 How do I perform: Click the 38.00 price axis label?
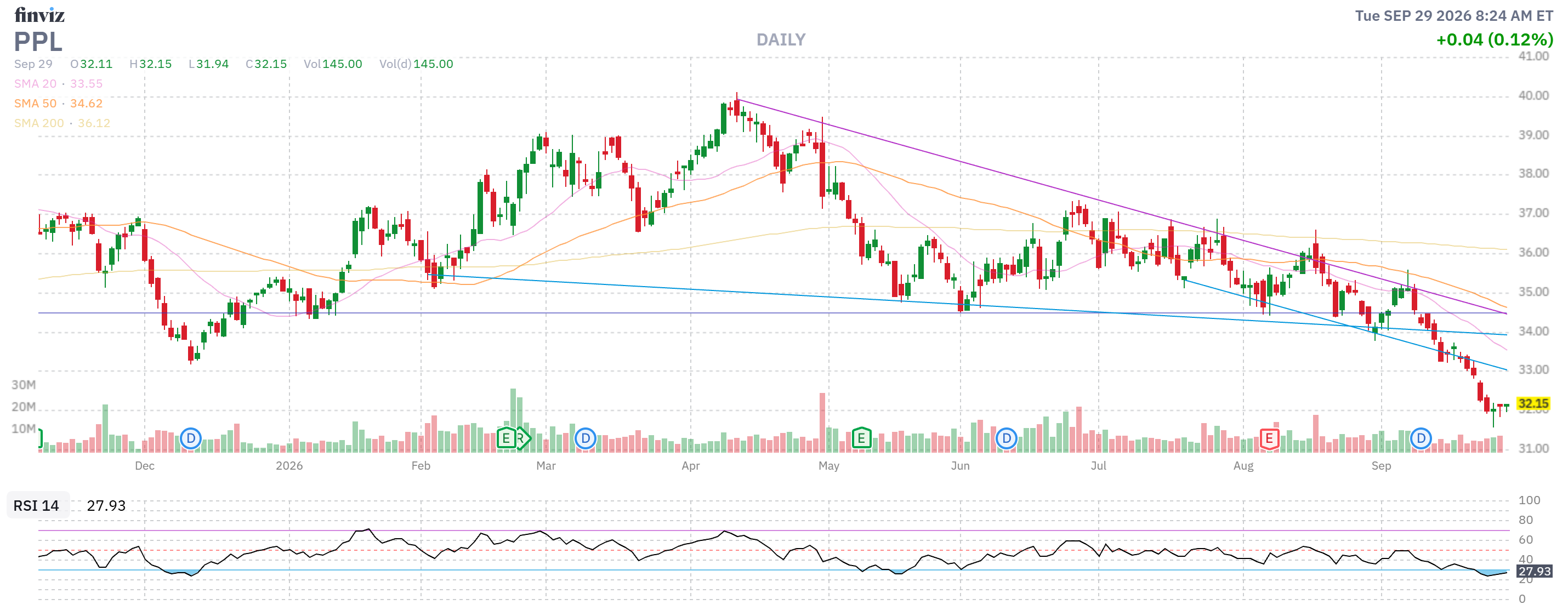point(1533,174)
